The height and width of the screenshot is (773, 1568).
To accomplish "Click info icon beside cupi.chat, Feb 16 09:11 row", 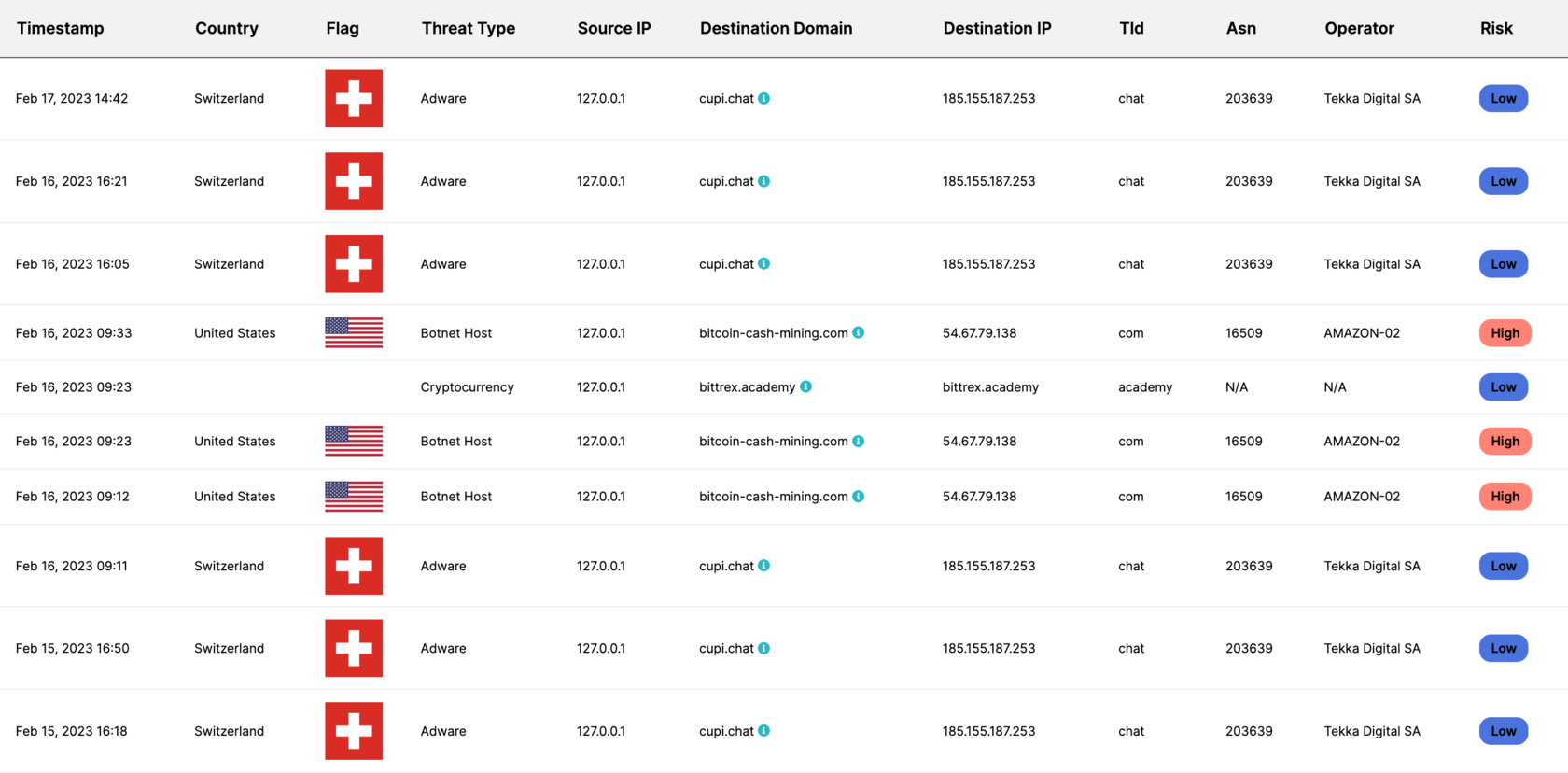I will (763, 566).
